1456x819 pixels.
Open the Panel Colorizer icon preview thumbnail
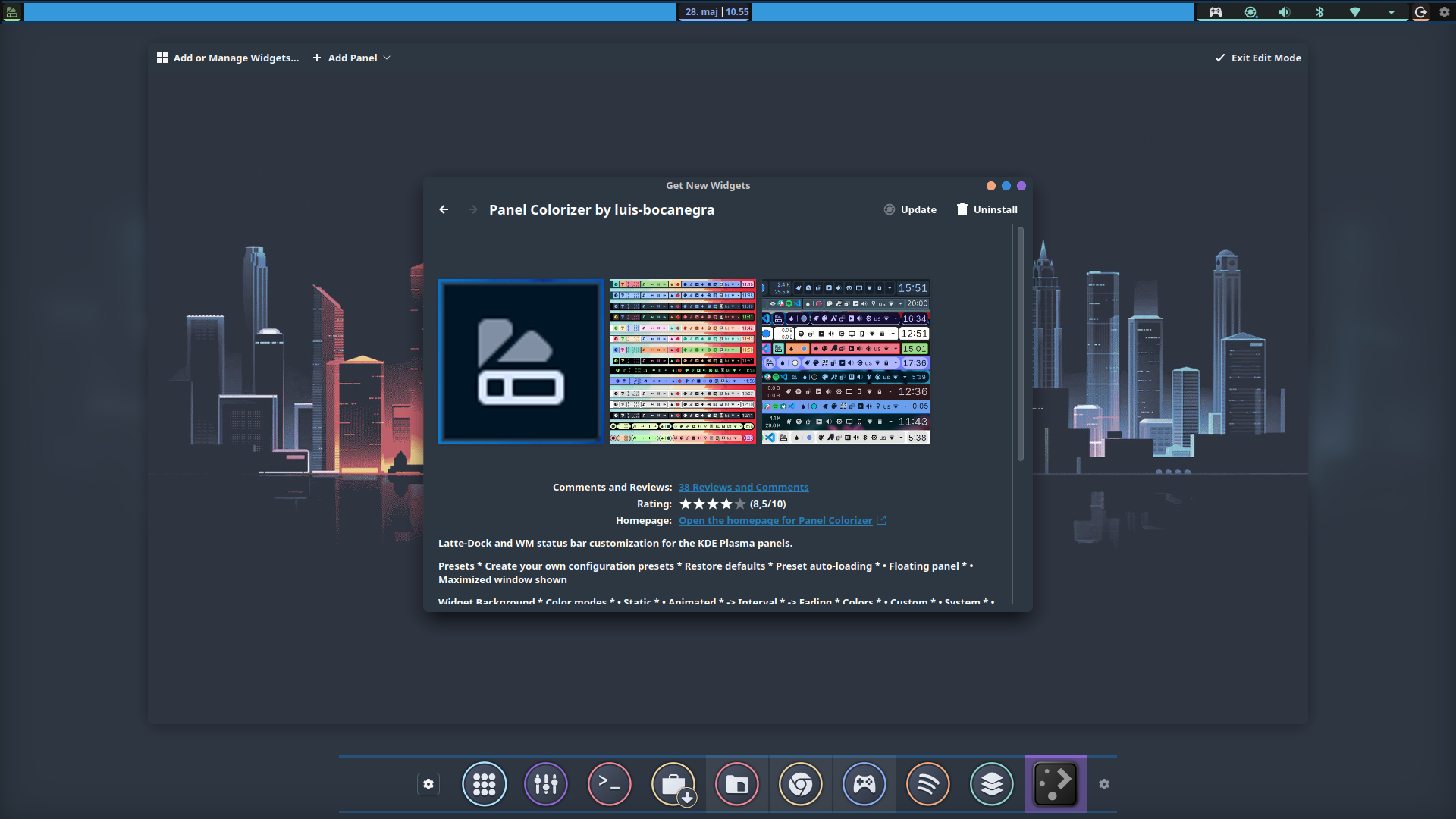521,362
